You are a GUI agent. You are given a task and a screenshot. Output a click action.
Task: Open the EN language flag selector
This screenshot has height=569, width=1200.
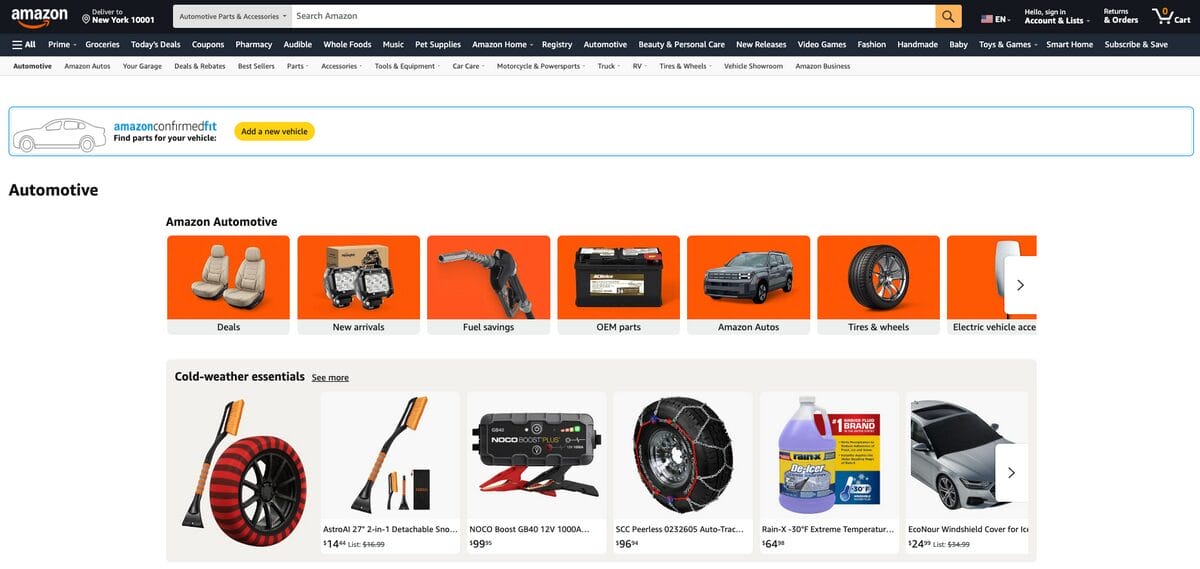coord(996,18)
